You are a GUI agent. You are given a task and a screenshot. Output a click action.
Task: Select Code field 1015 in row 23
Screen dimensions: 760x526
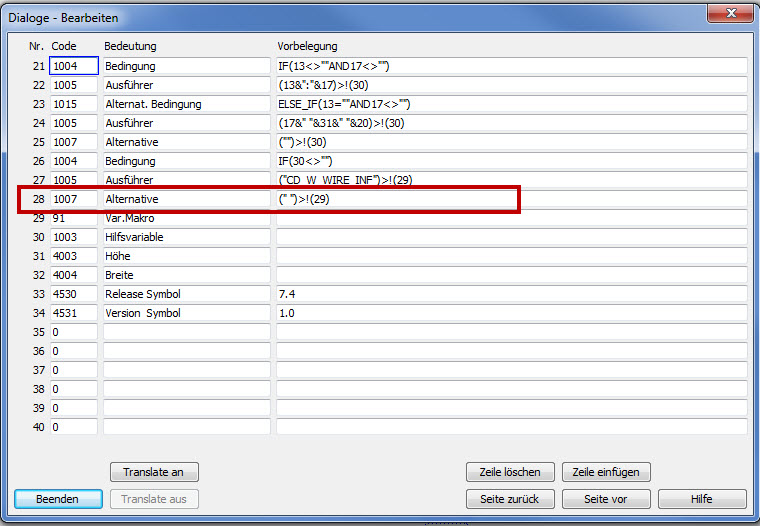point(74,104)
